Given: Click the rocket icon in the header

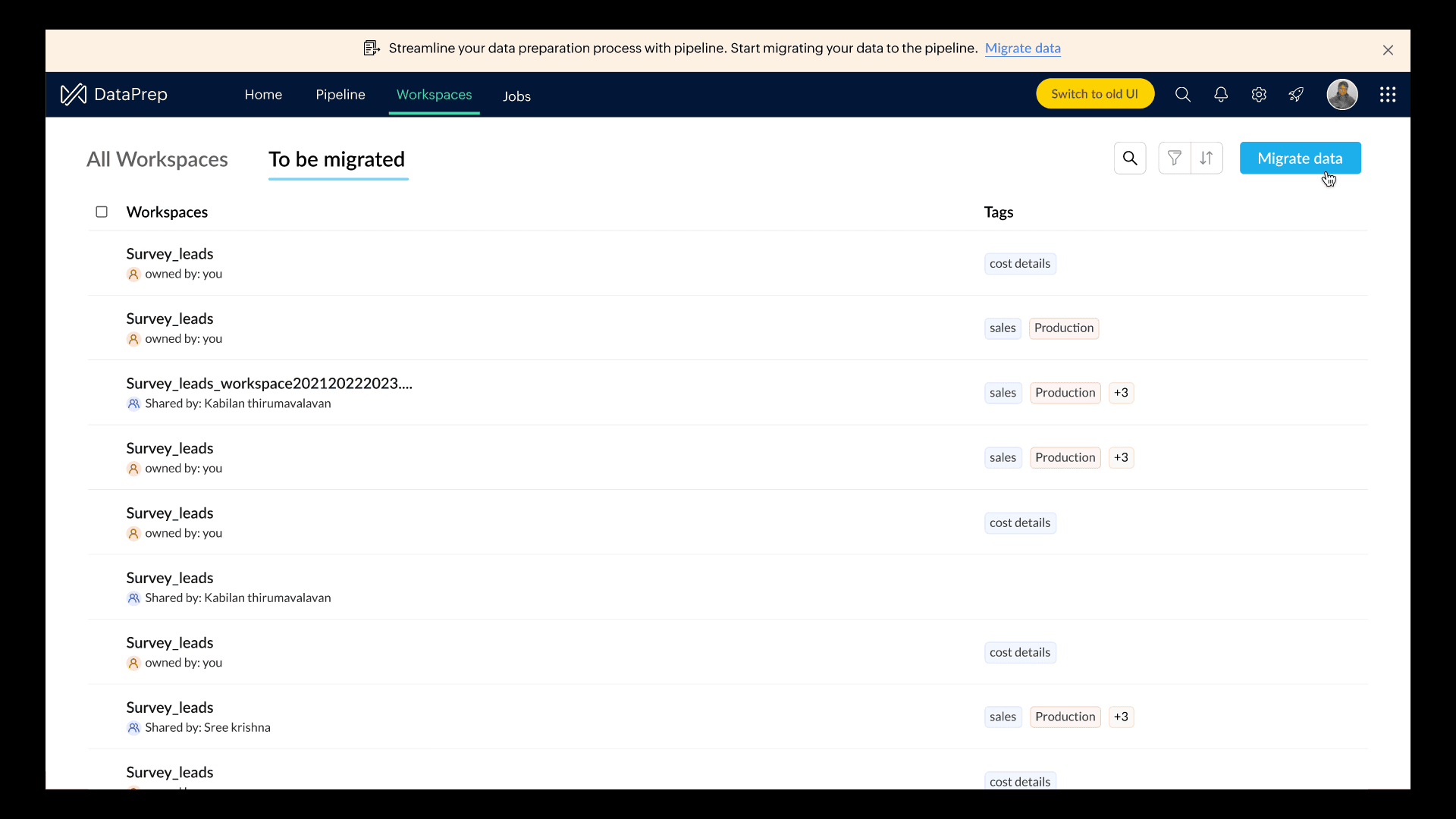Looking at the screenshot, I should point(1296,95).
